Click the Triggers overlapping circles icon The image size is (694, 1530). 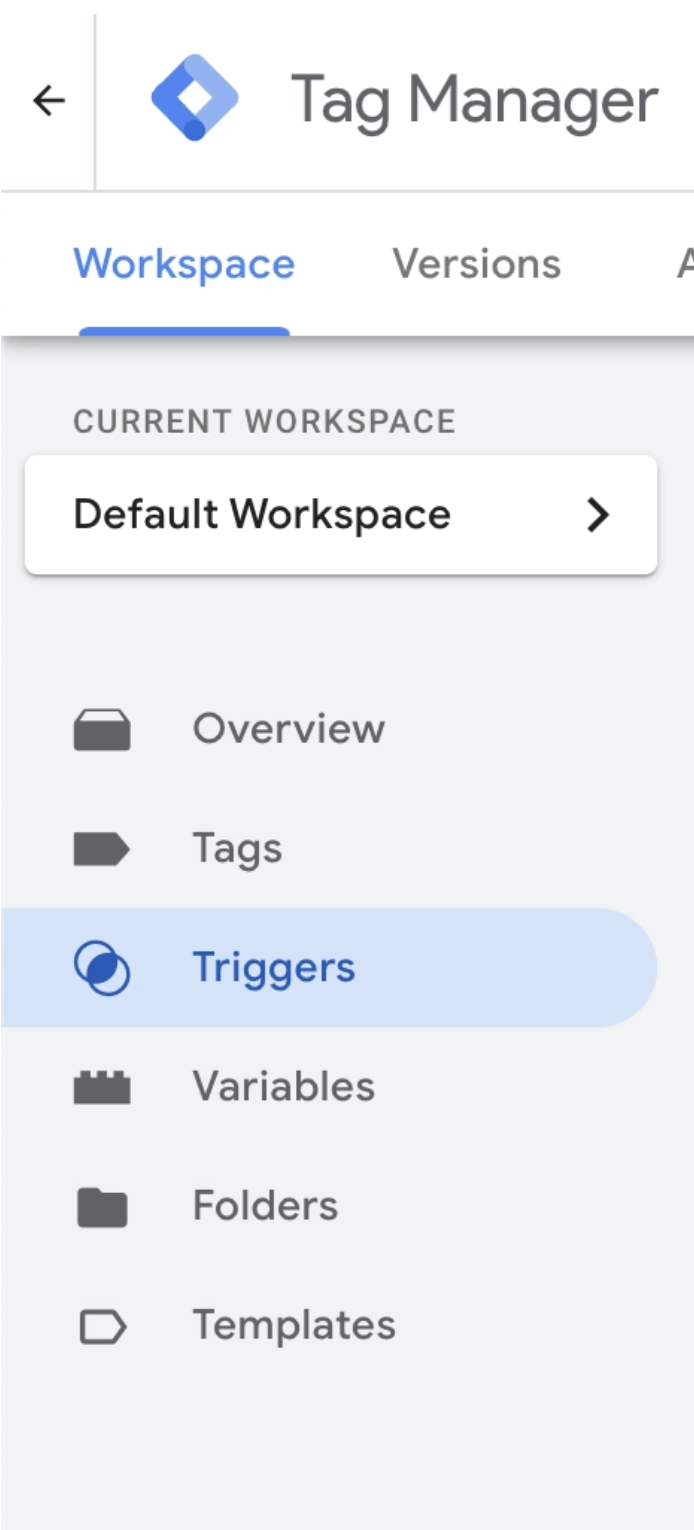coord(102,968)
